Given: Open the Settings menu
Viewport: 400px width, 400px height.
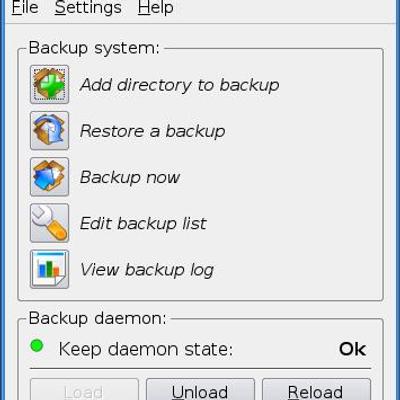Looking at the screenshot, I should tap(88, 7).
